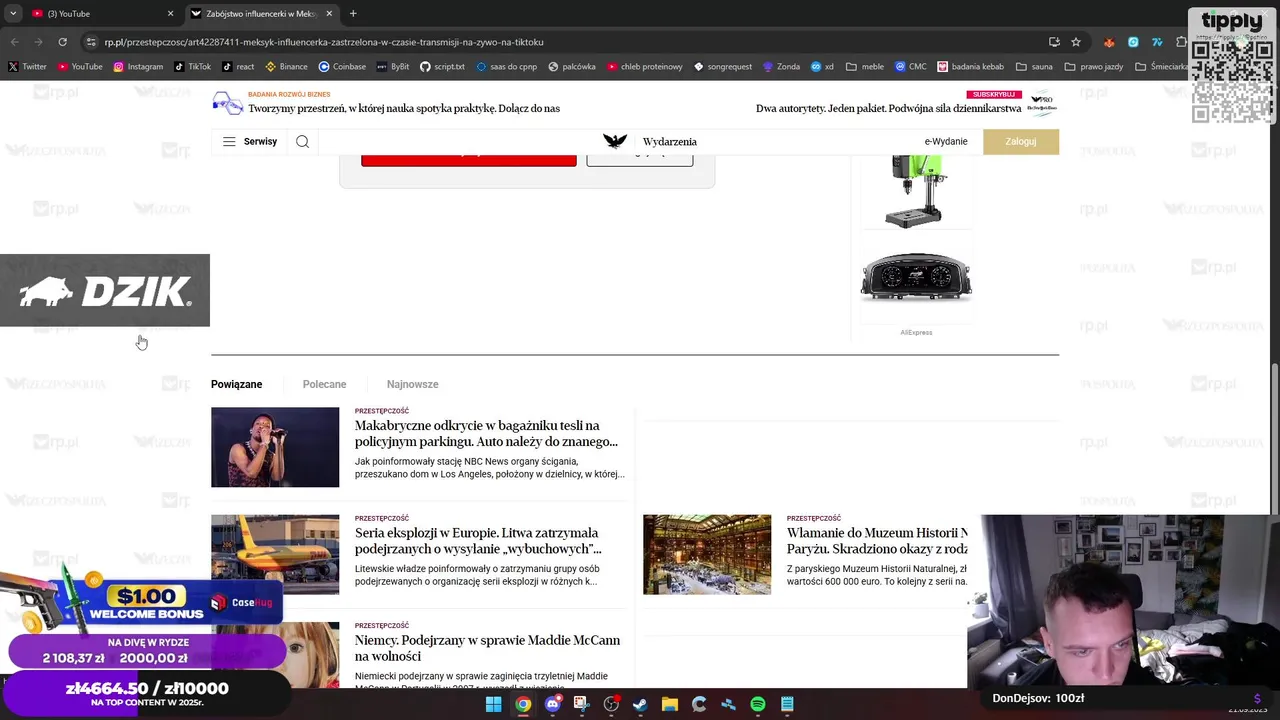This screenshot has height=720, width=1280.
Task: Open the ByBit bookmark
Action: point(393,67)
